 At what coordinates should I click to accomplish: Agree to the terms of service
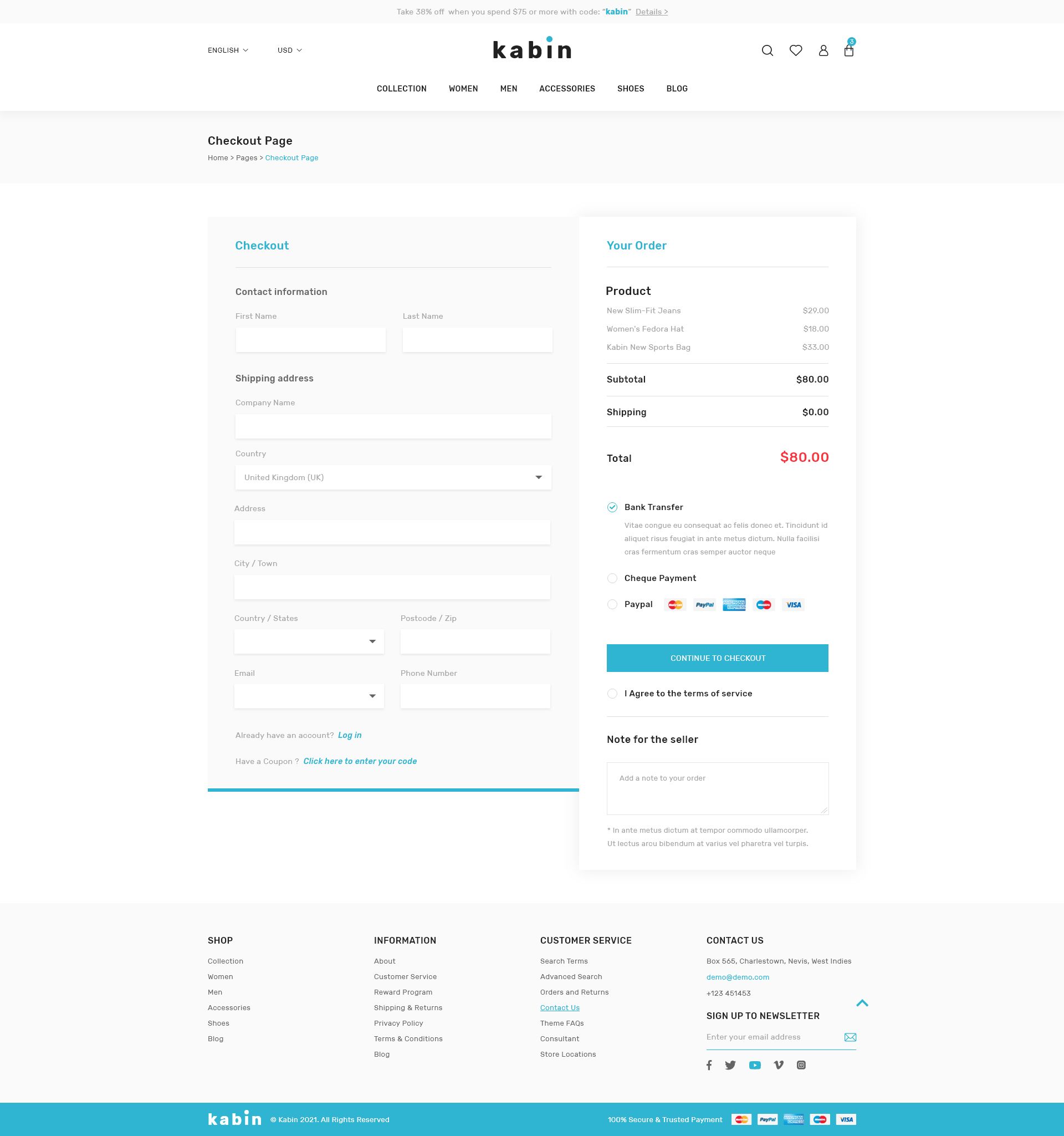point(612,694)
